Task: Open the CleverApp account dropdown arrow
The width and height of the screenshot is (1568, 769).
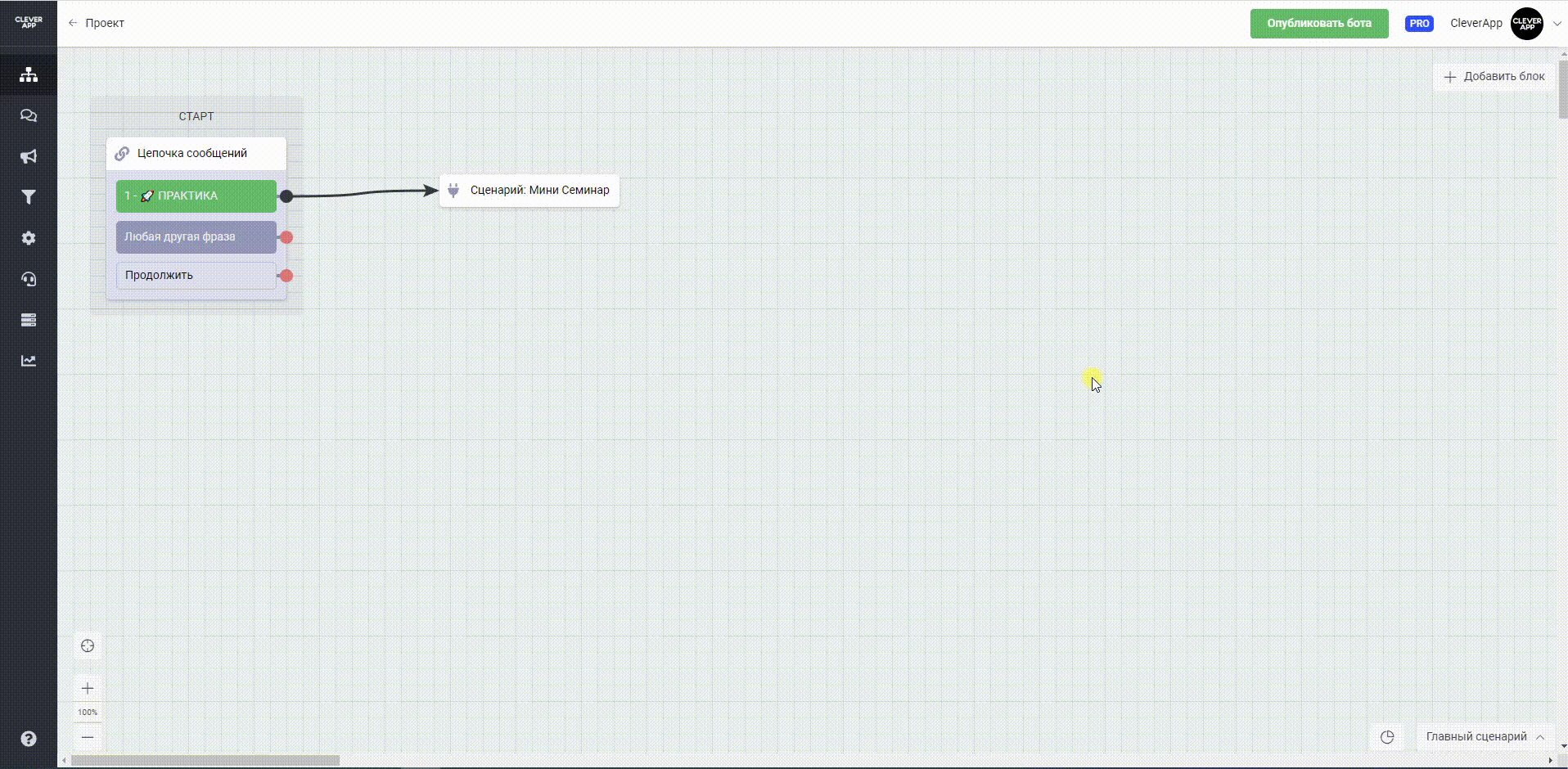Action: 1557,24
